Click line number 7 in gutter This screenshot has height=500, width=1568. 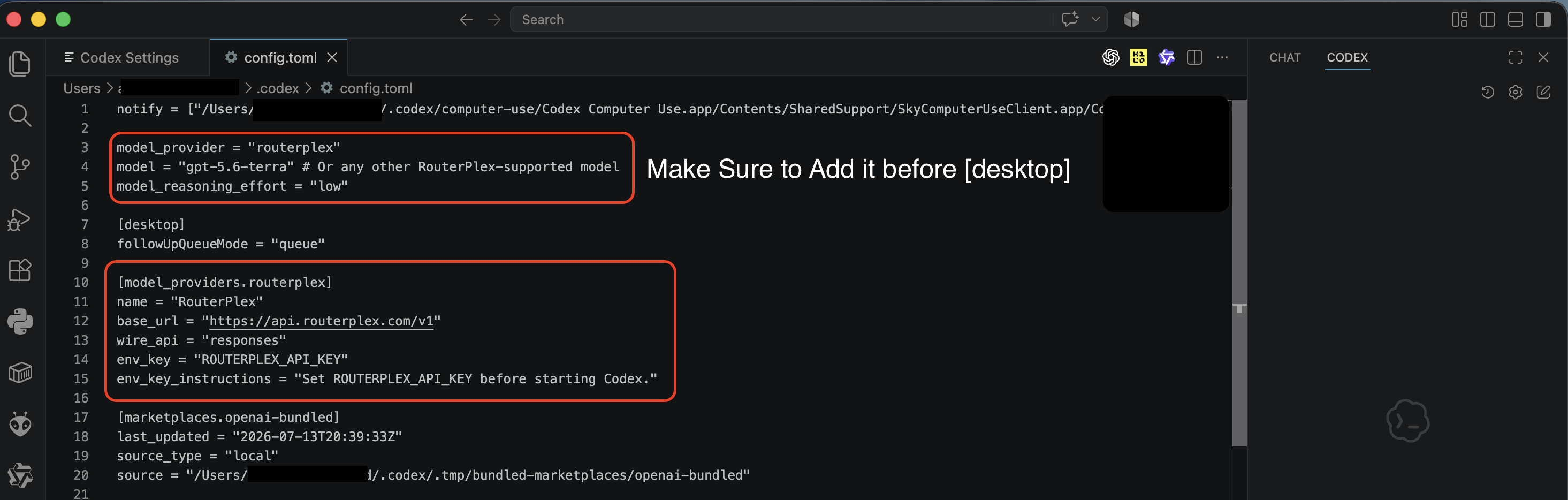click(85, 225)
